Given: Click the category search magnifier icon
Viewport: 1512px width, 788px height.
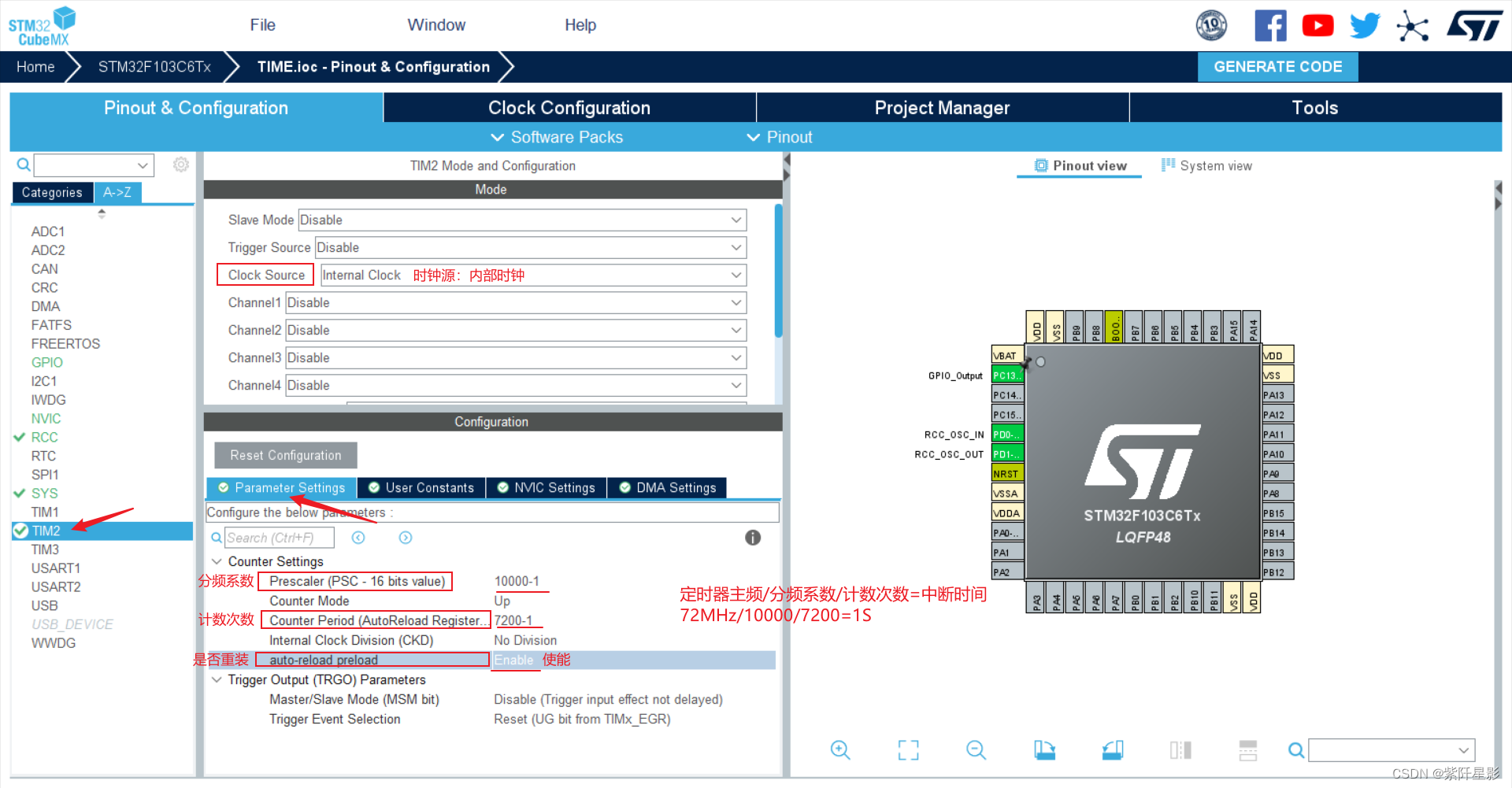Looking at the screenshot, I should (x=24, y=165).
